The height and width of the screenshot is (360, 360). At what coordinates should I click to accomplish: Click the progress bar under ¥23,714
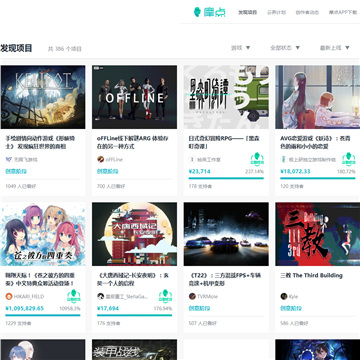click(226, 178)
